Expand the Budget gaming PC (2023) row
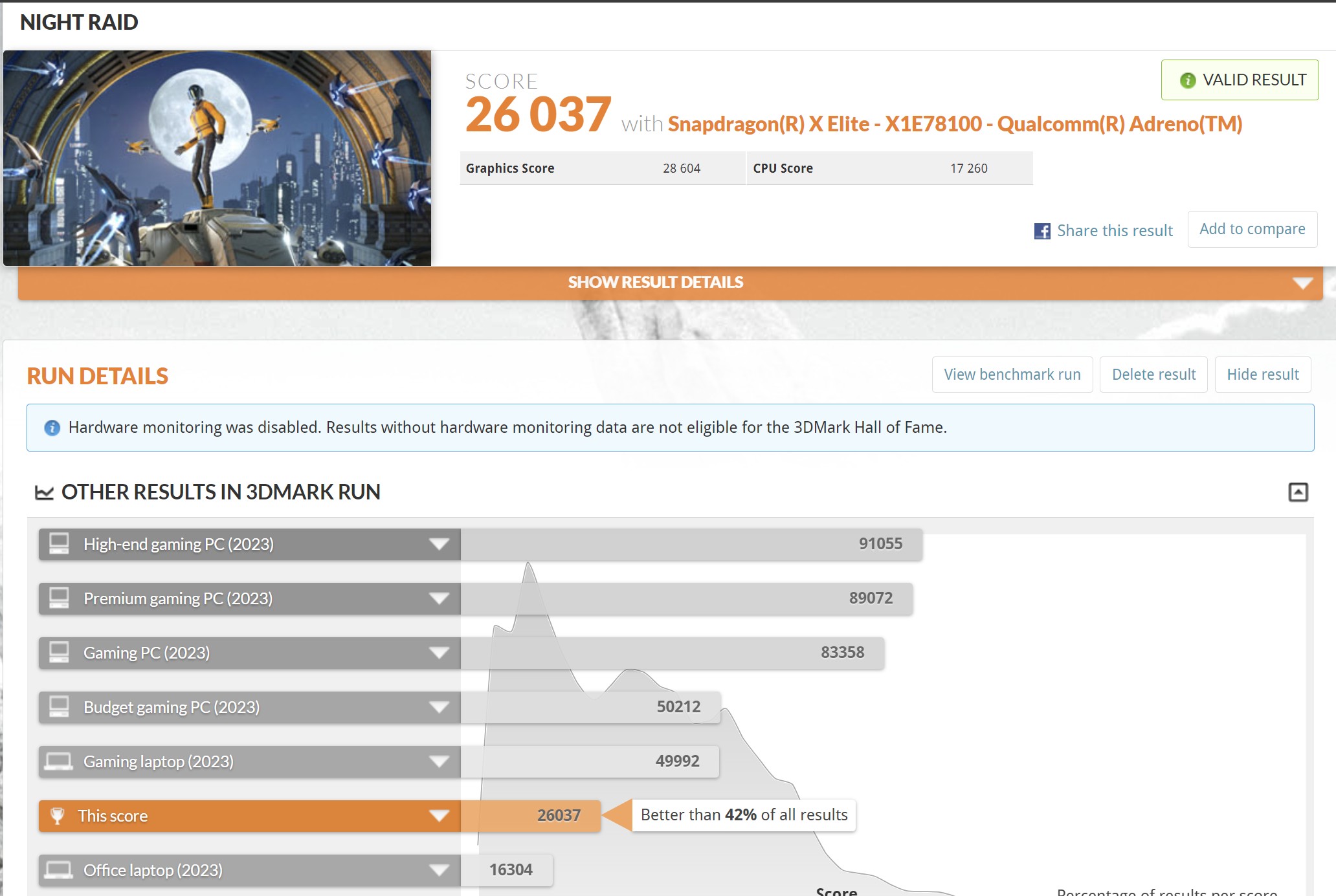 tap(440, 707)
